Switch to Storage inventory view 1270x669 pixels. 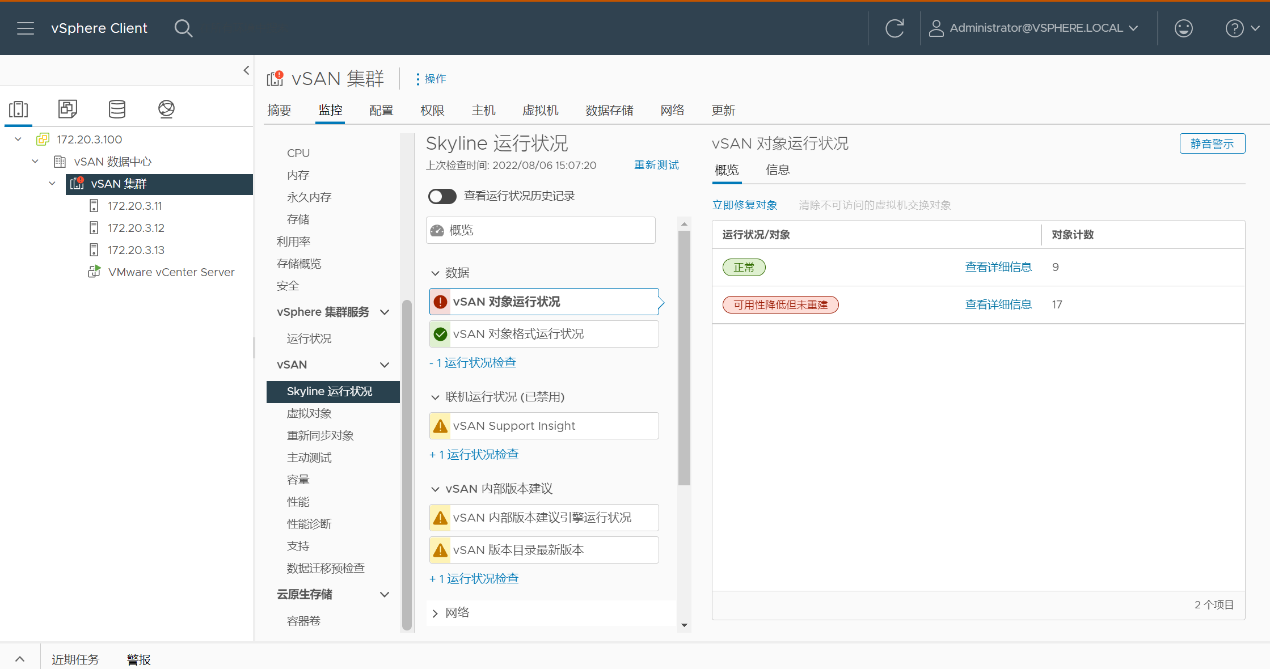coord(117,109)
